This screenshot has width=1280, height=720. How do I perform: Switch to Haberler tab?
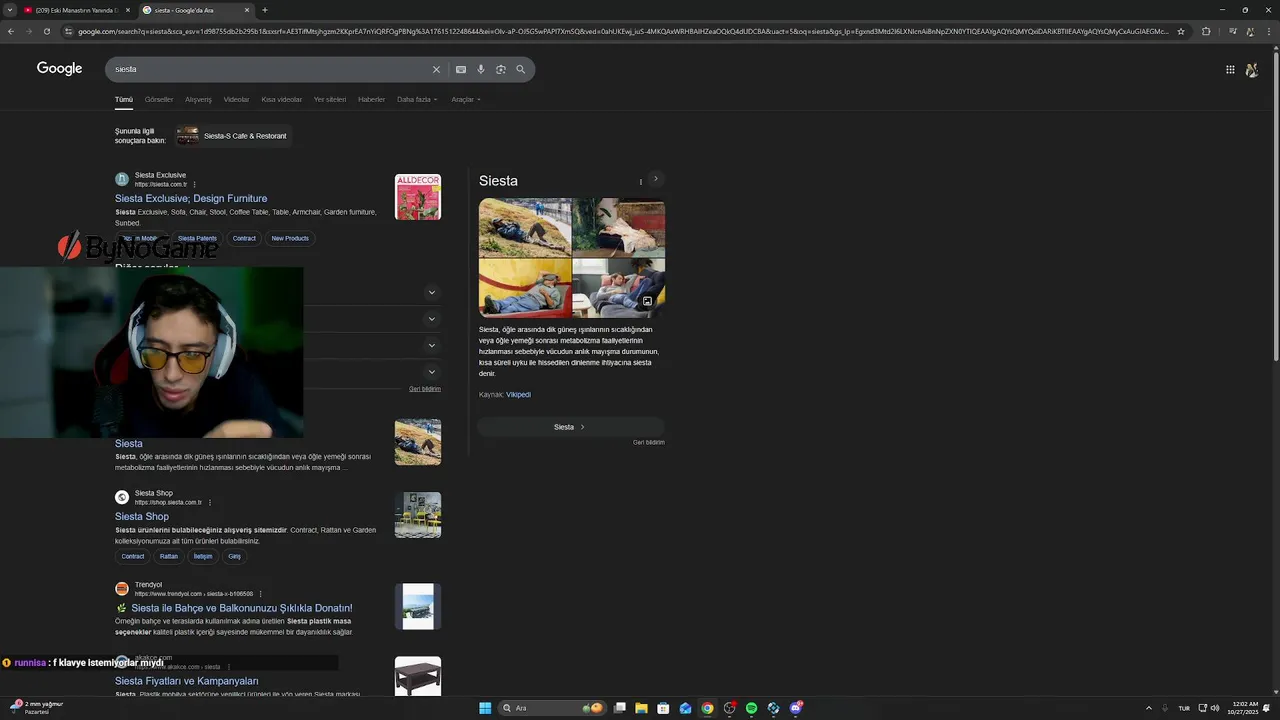click(371, 99)
